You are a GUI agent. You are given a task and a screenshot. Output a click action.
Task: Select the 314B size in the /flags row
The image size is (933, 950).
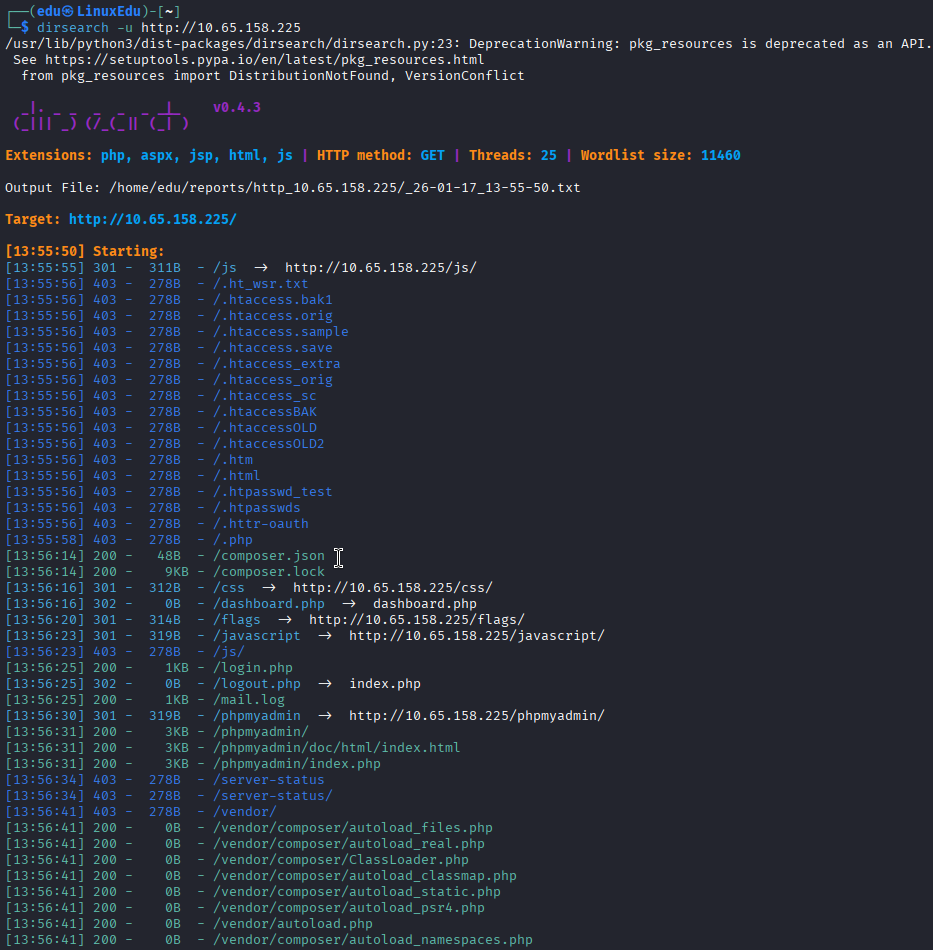tap(165, 620)
